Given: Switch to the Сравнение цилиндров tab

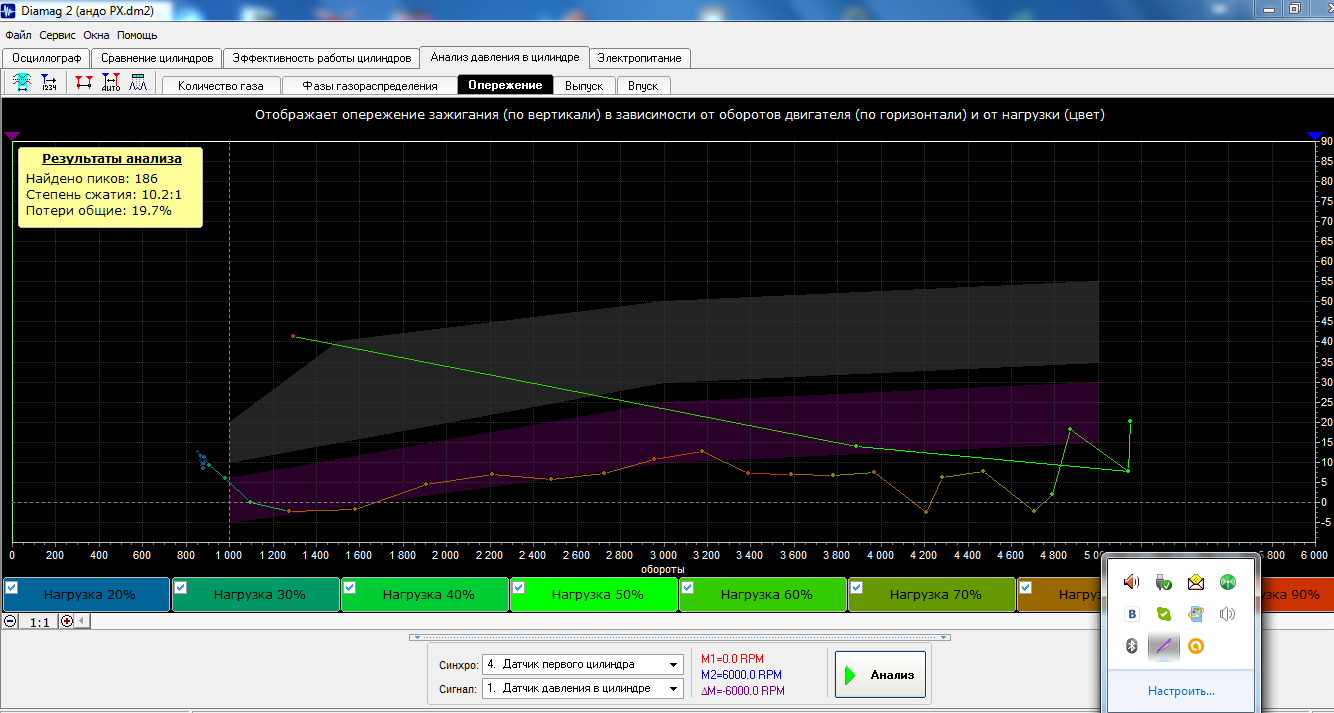Looking at the screenshot, I should coord(157,58).
